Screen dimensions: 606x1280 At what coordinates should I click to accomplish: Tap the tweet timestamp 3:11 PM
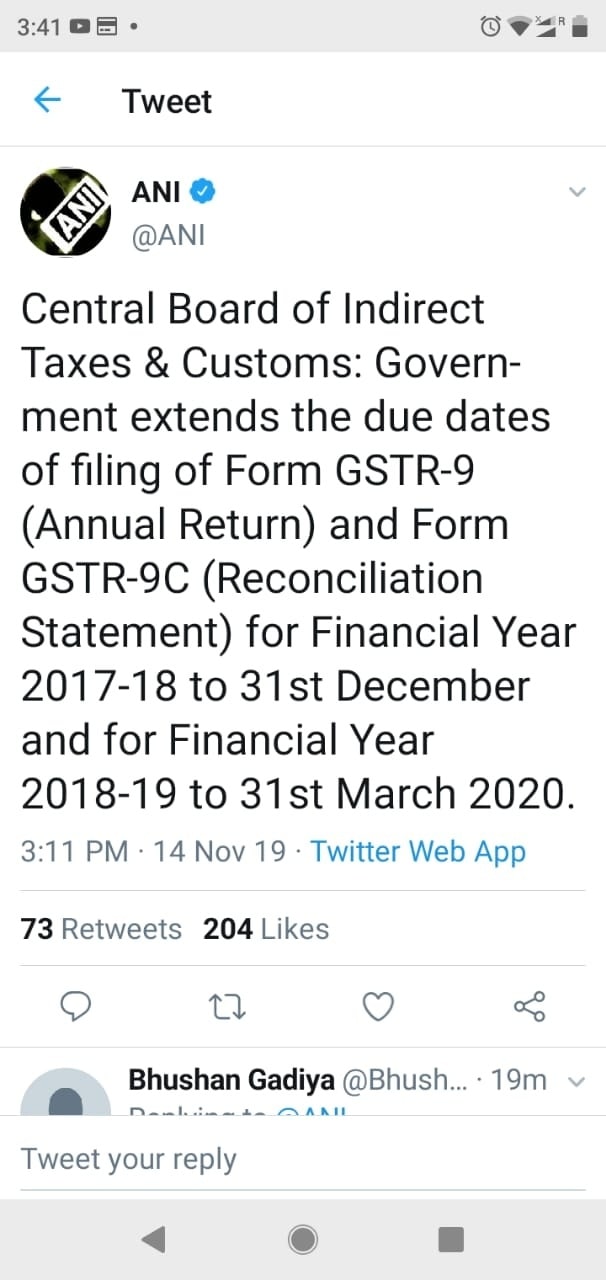[74, 851]
